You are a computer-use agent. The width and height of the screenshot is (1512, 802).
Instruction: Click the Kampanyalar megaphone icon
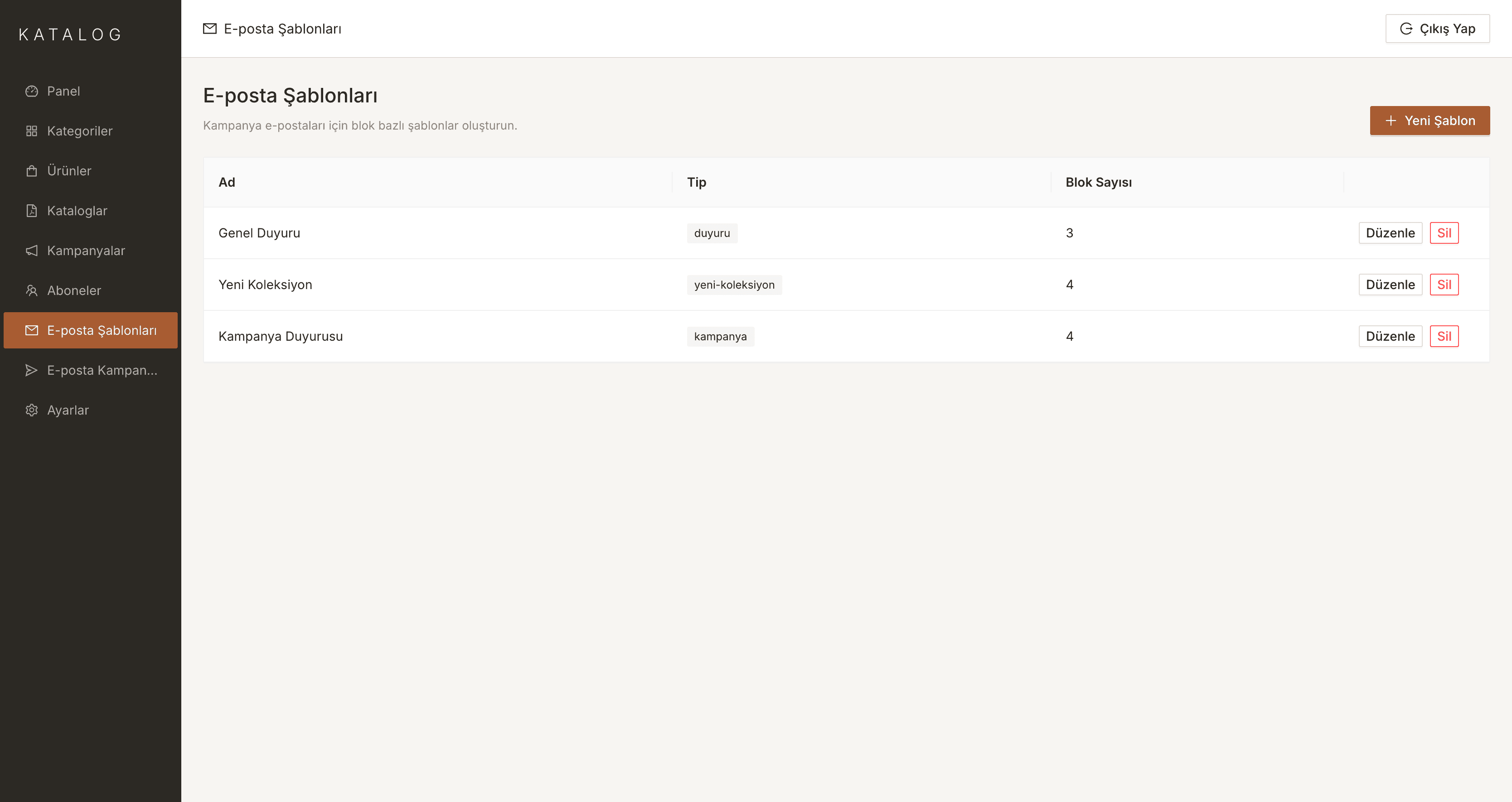click(x=32, y=251)
